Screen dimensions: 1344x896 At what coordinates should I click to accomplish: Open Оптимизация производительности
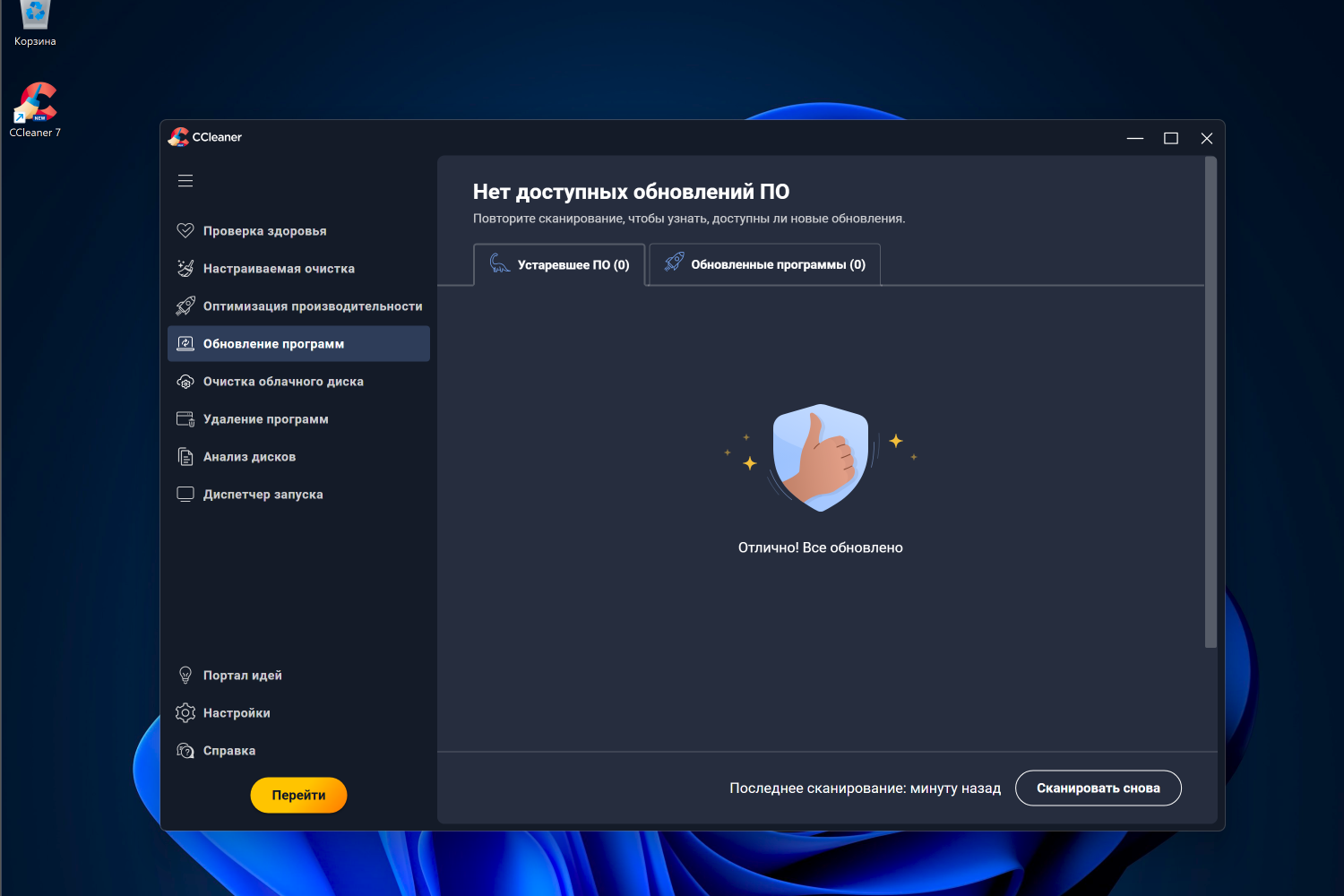pos(298,306)
